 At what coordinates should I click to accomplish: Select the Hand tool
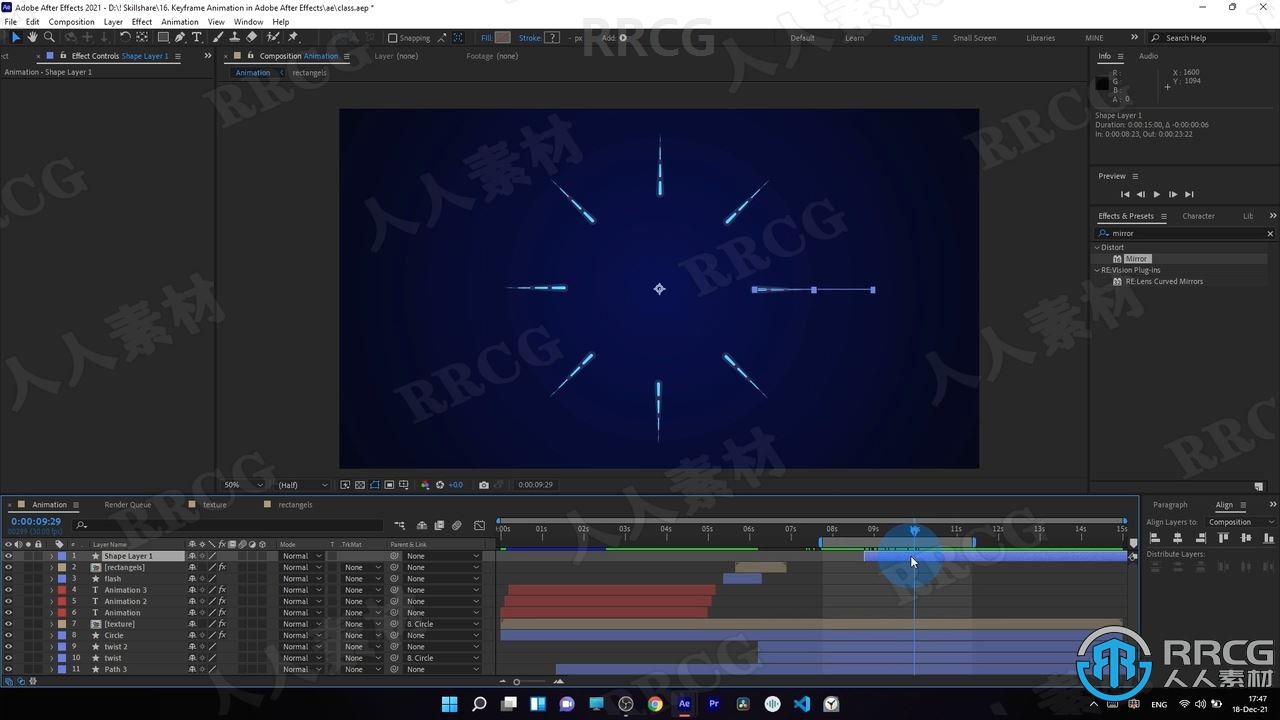click(x=32, y=37)
